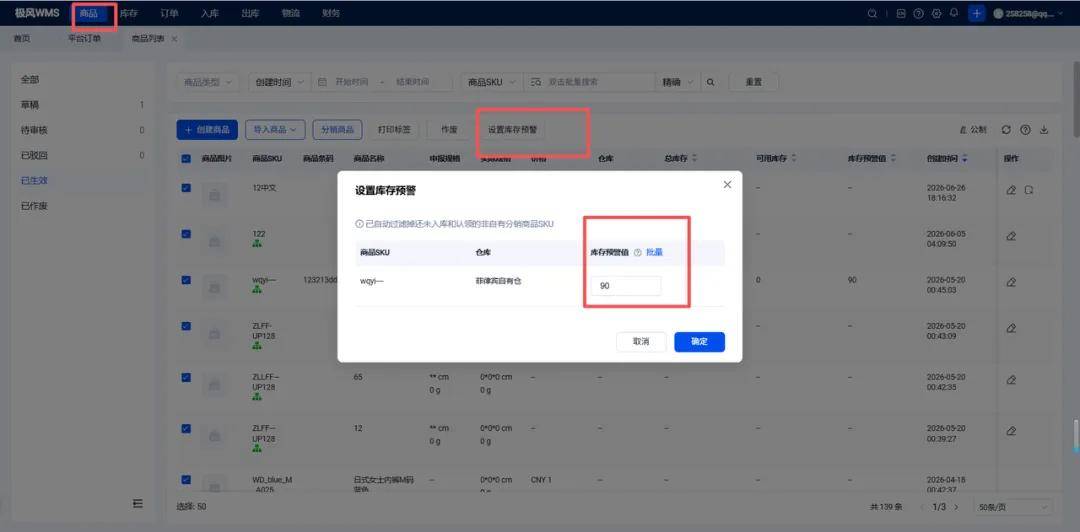Open the 商品SKU search type dropdown
The height and width of the screenshot is (532, 1080).
(492, 82)
